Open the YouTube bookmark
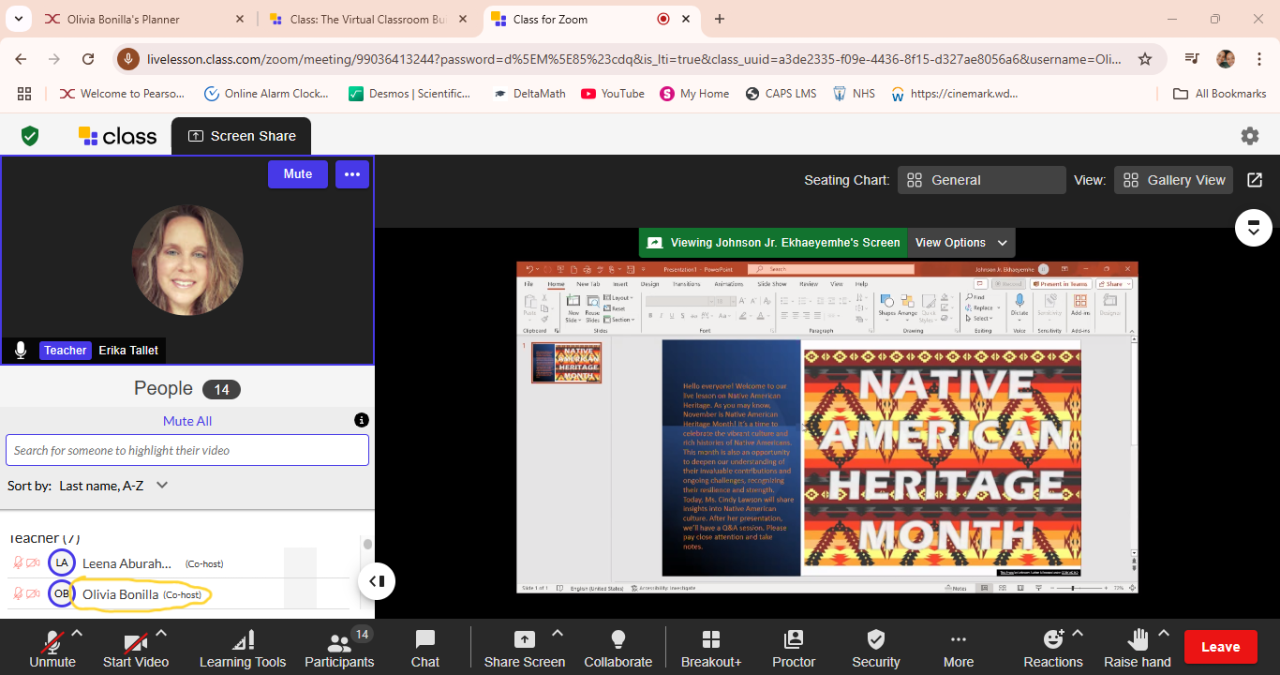Viewport: 1280px width, 675px height. click(x=612, y=93)
